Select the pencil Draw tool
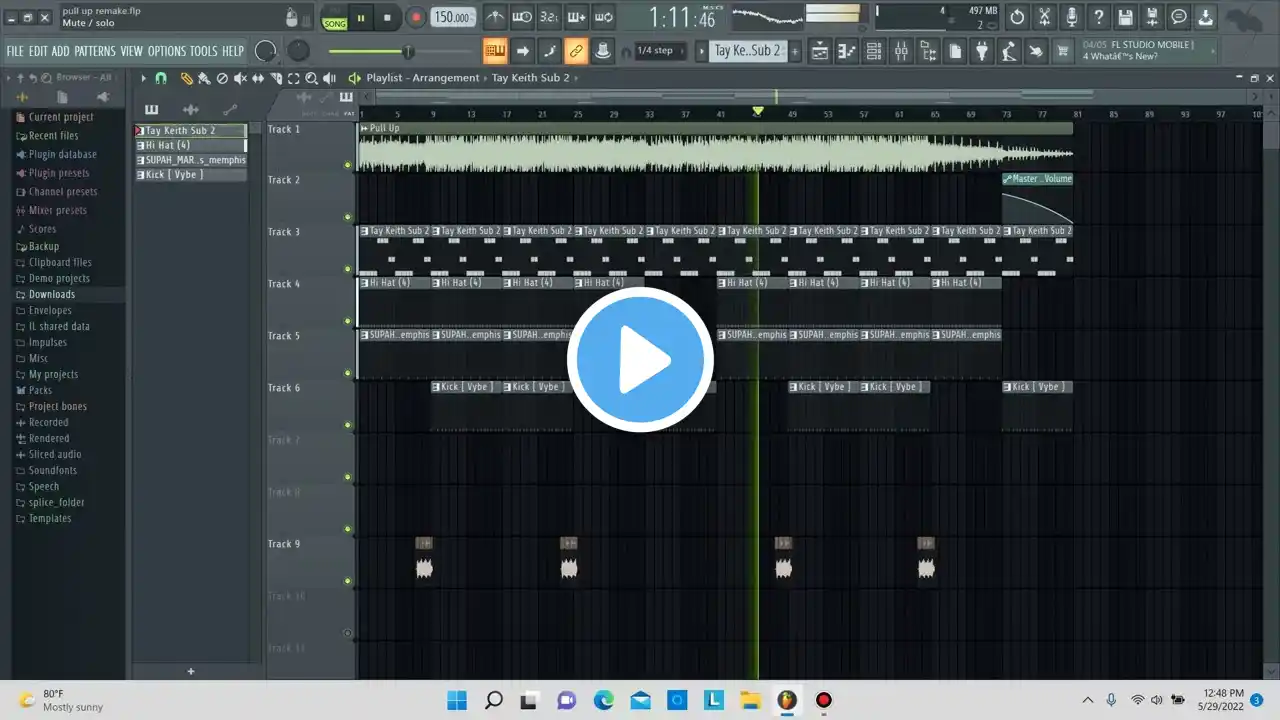Screen dimensions: 1280x720 point(186,78)
